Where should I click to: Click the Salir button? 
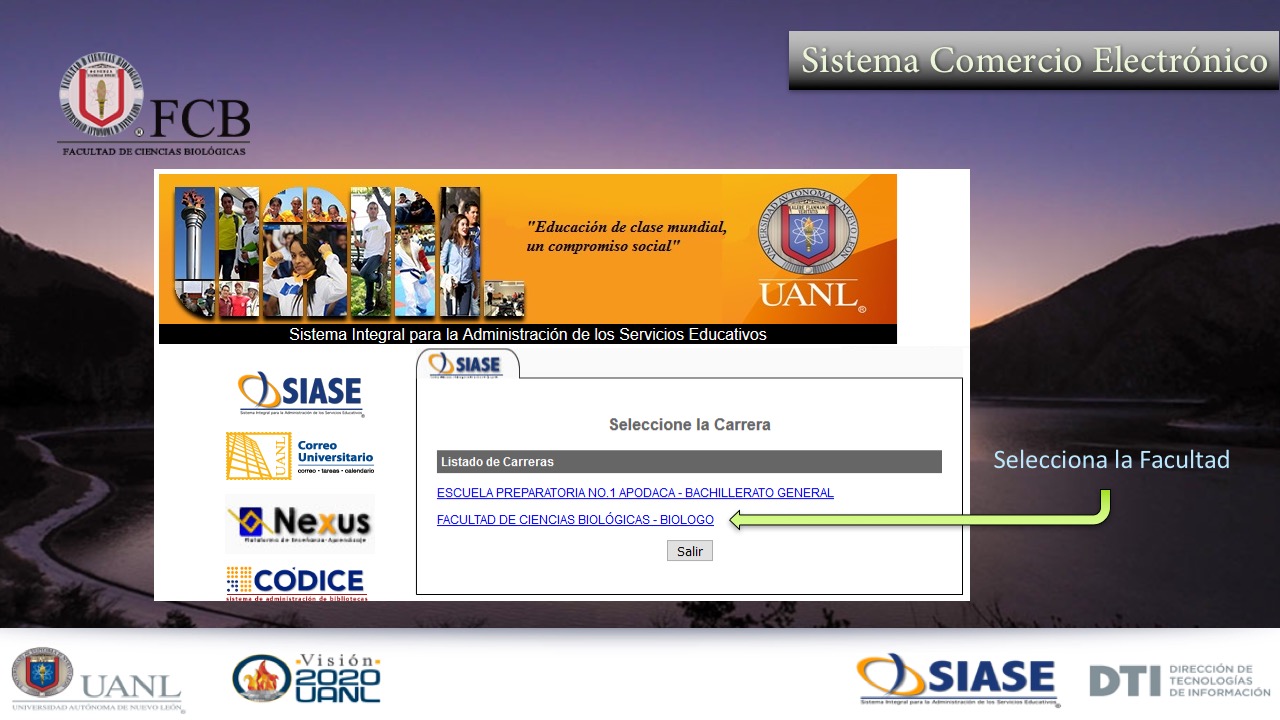pyautogui.click(x=690, y=551)
